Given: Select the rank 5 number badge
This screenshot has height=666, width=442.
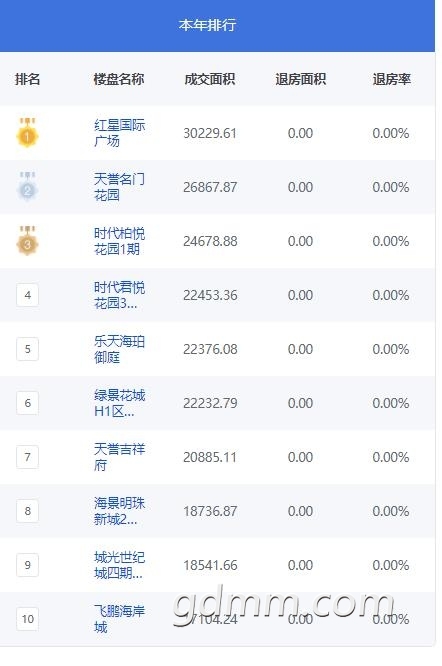Looking at the screenshot, I should (28, 349).
